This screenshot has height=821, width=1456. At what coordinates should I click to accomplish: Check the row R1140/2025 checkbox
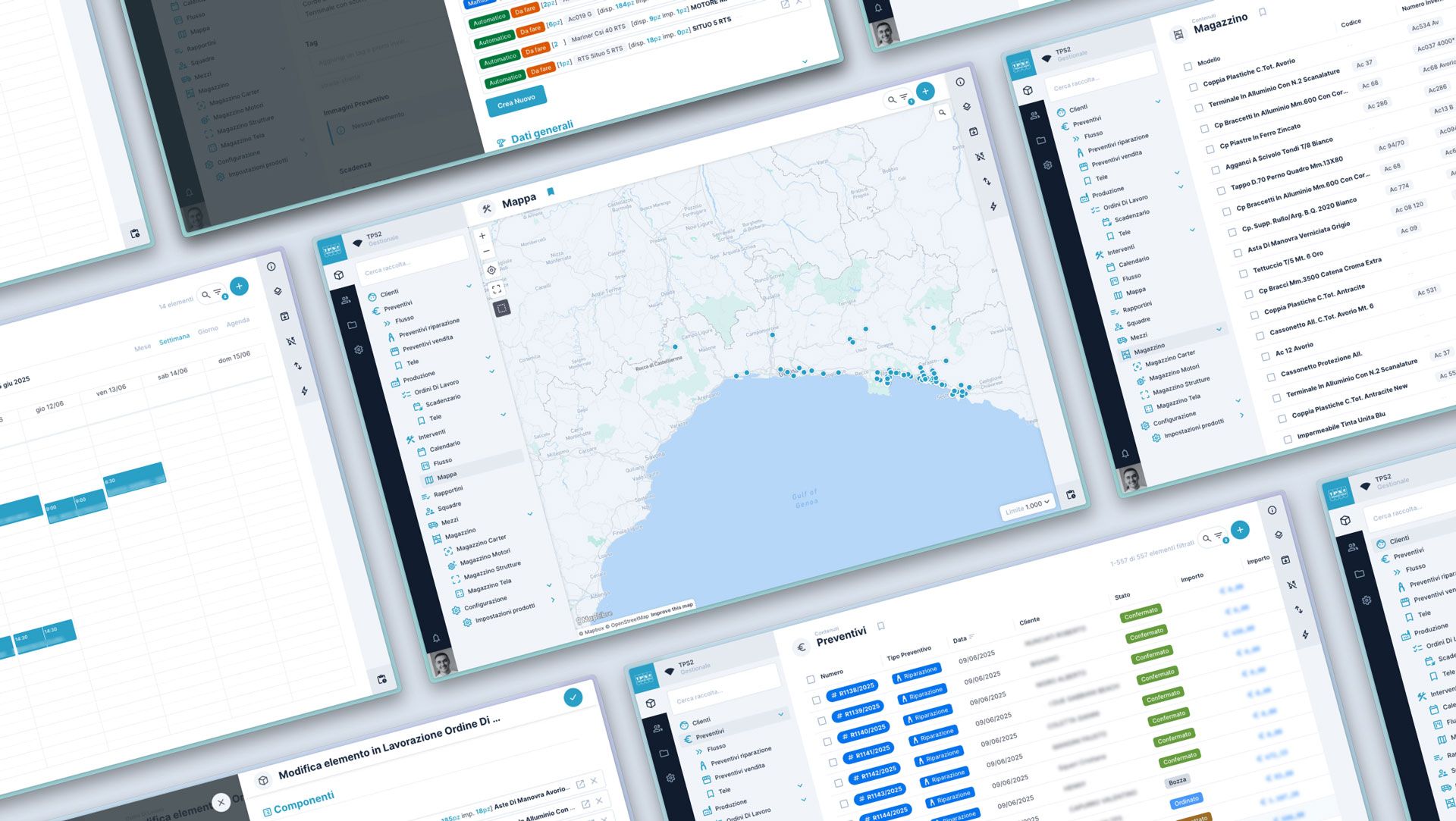[x=827, y=741]
